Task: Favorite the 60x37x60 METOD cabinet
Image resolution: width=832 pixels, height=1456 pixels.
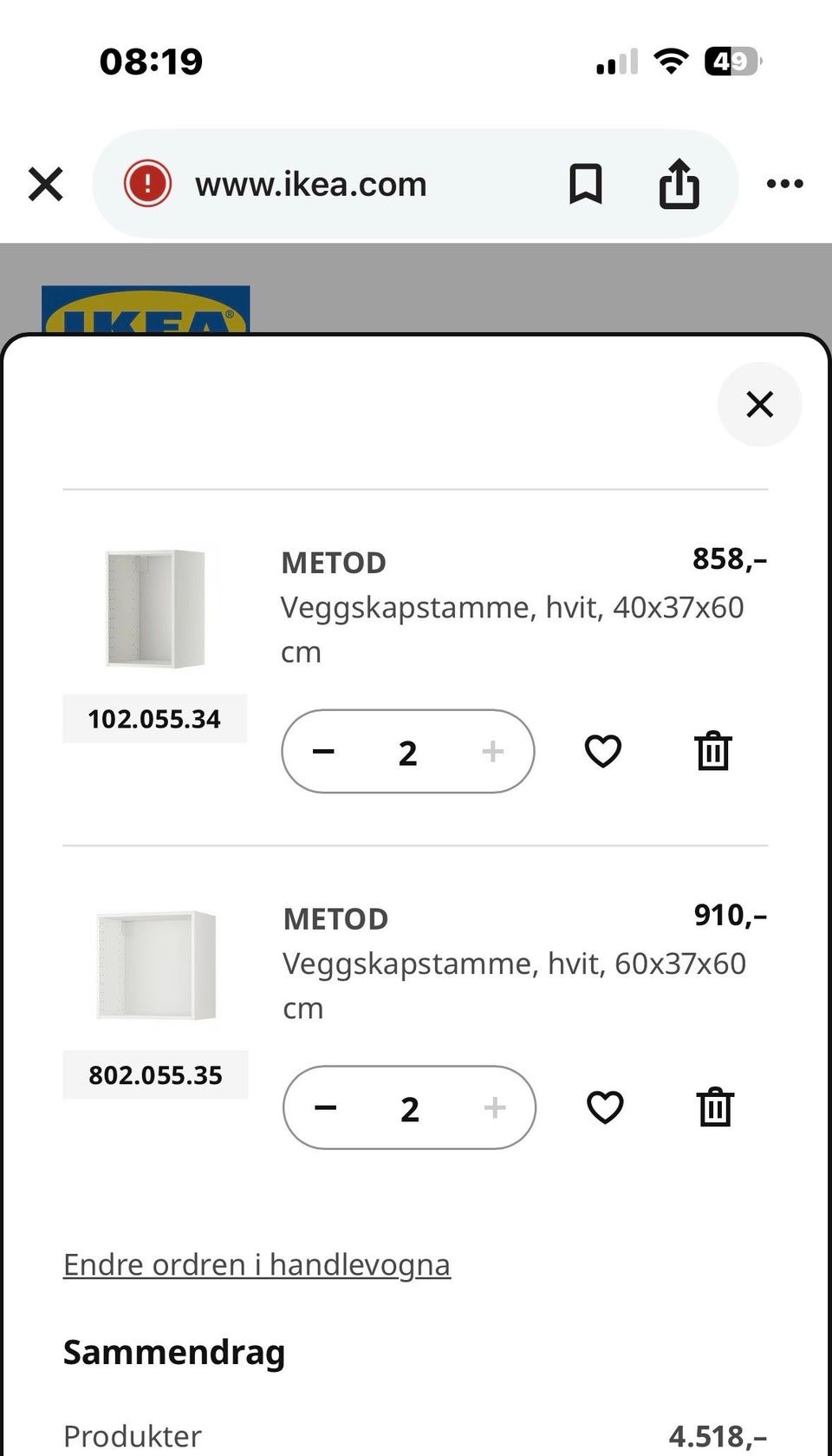Action: [x=604, y=1107]
